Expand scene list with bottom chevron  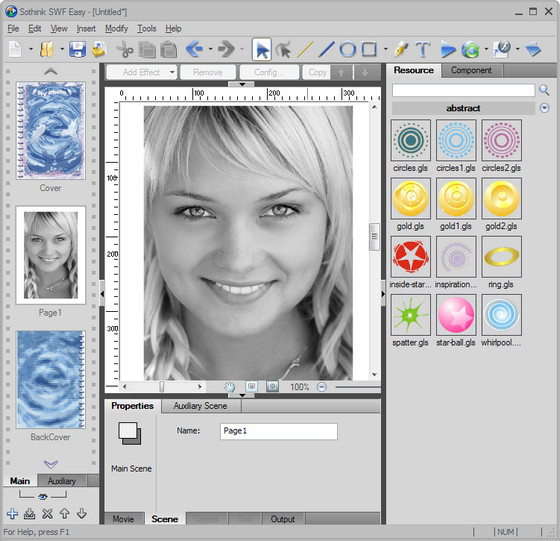pyautogui.click(x=51, y=464)
